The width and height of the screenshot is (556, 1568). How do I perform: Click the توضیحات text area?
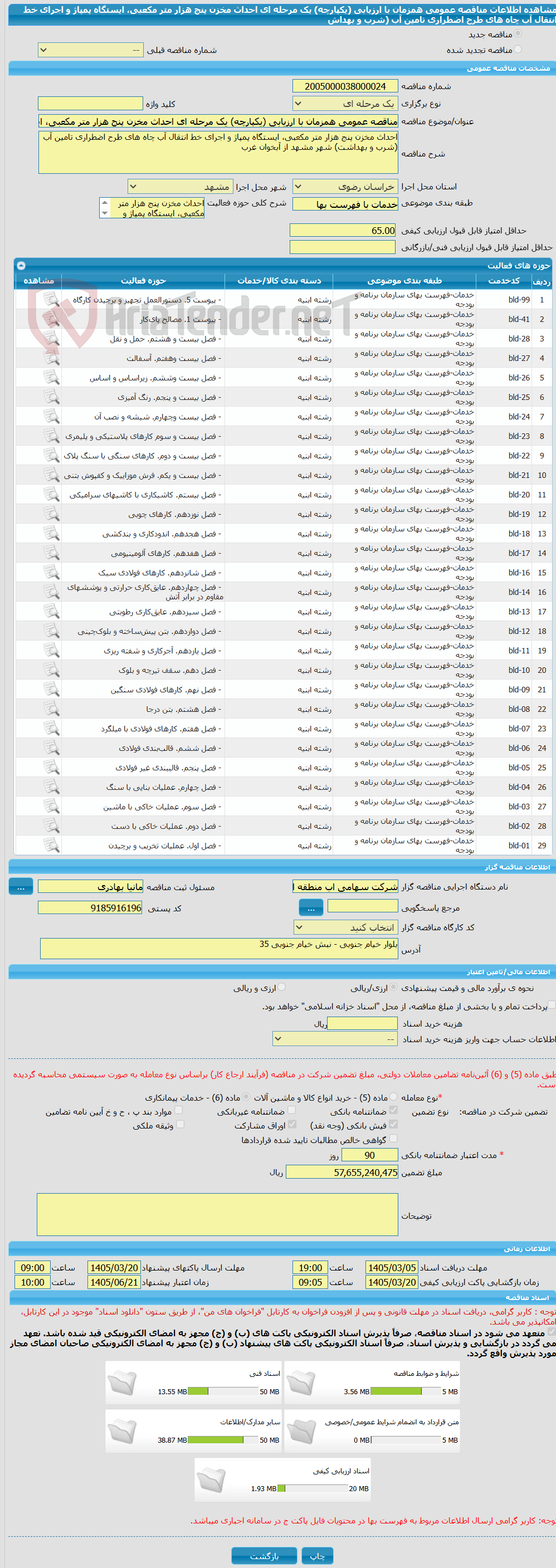pos(217,1214)
